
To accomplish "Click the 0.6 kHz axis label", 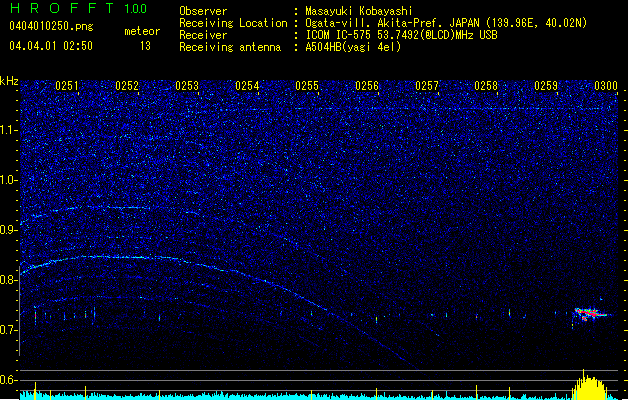I will [9, 380].
